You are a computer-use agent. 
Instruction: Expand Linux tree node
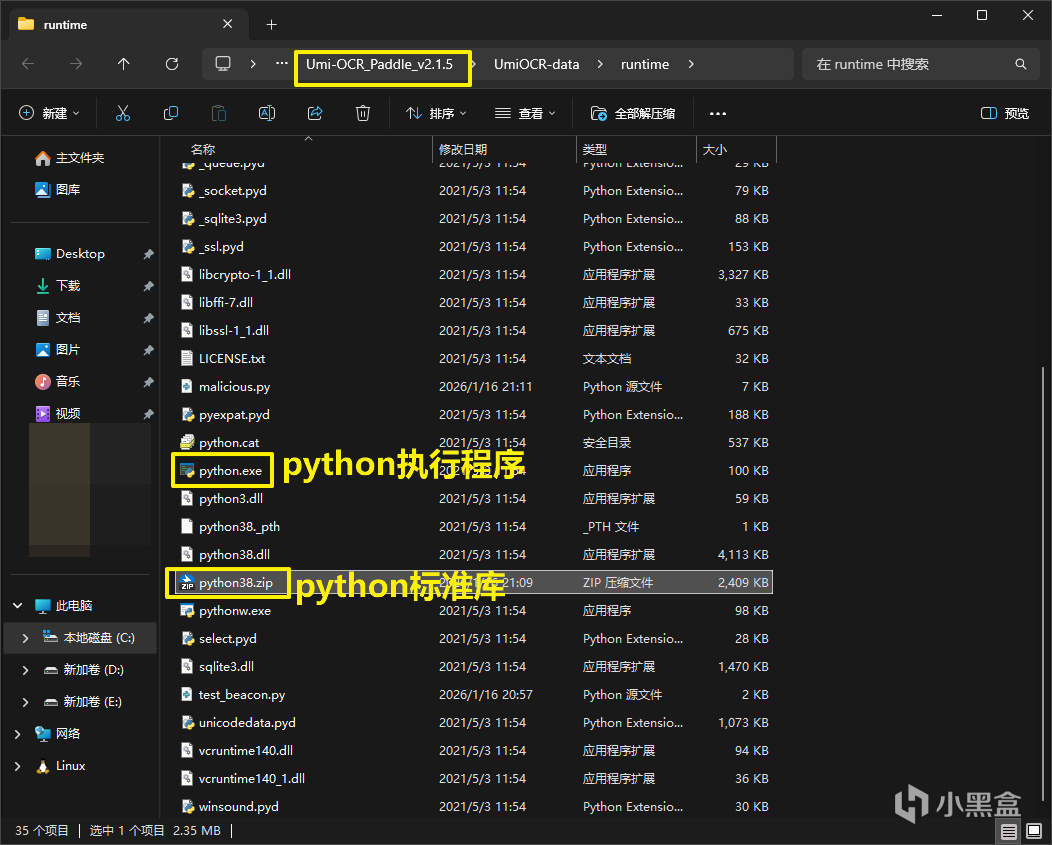click(x=17, y=766)
